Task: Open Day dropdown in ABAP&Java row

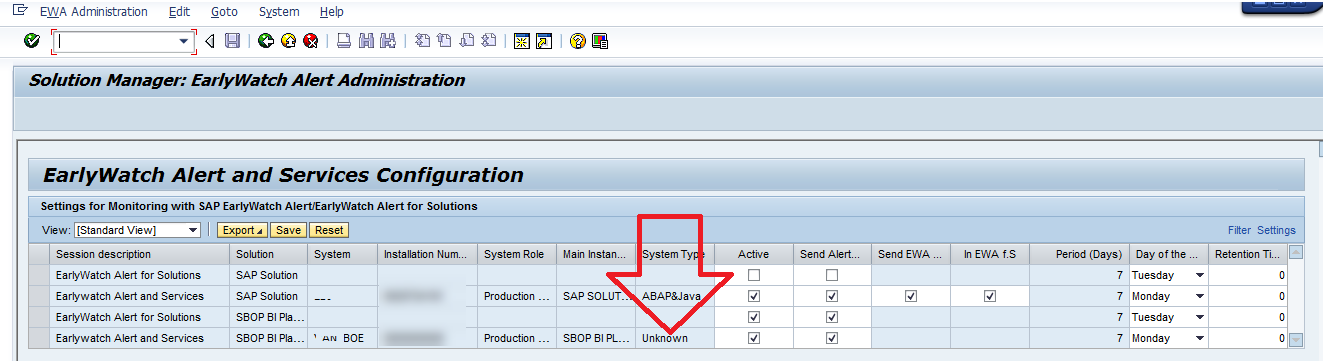Action: pos(1200,296)
